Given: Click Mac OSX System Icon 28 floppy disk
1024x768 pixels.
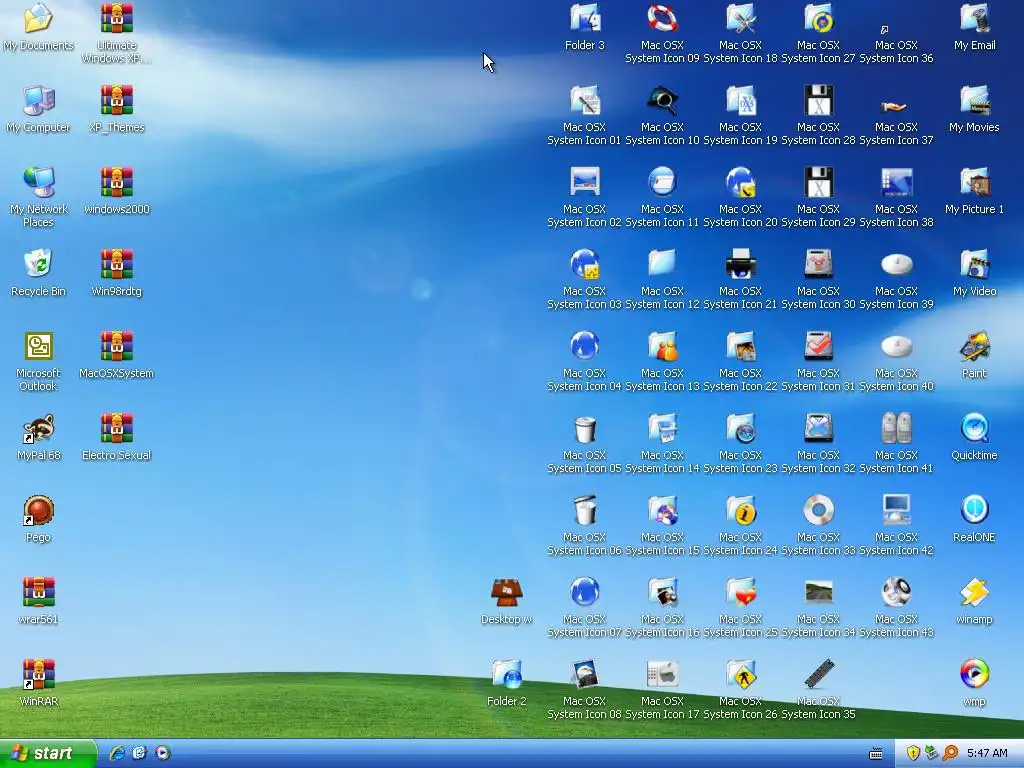Looking at the screenshot, I should [818, 101].
